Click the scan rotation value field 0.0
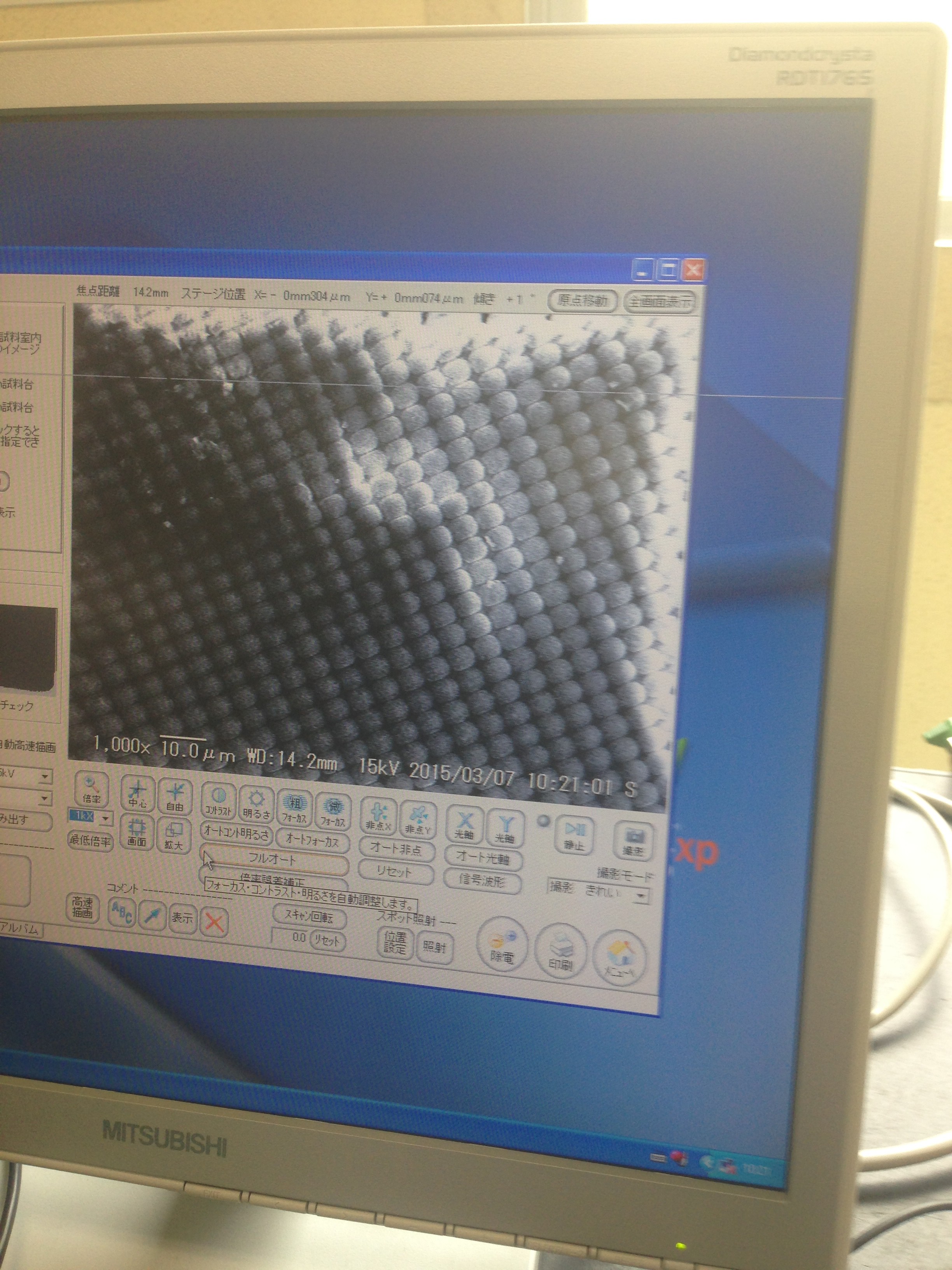Screen dimensions: 952x1270 (x=290, y=937)
